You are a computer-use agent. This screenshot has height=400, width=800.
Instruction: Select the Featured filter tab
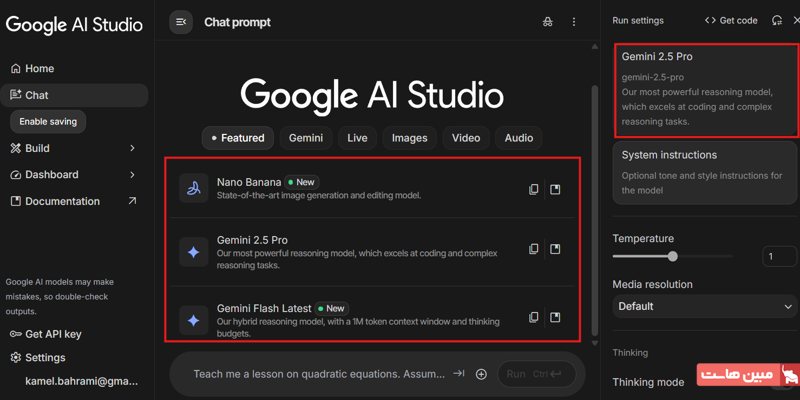tap(238, 138)
